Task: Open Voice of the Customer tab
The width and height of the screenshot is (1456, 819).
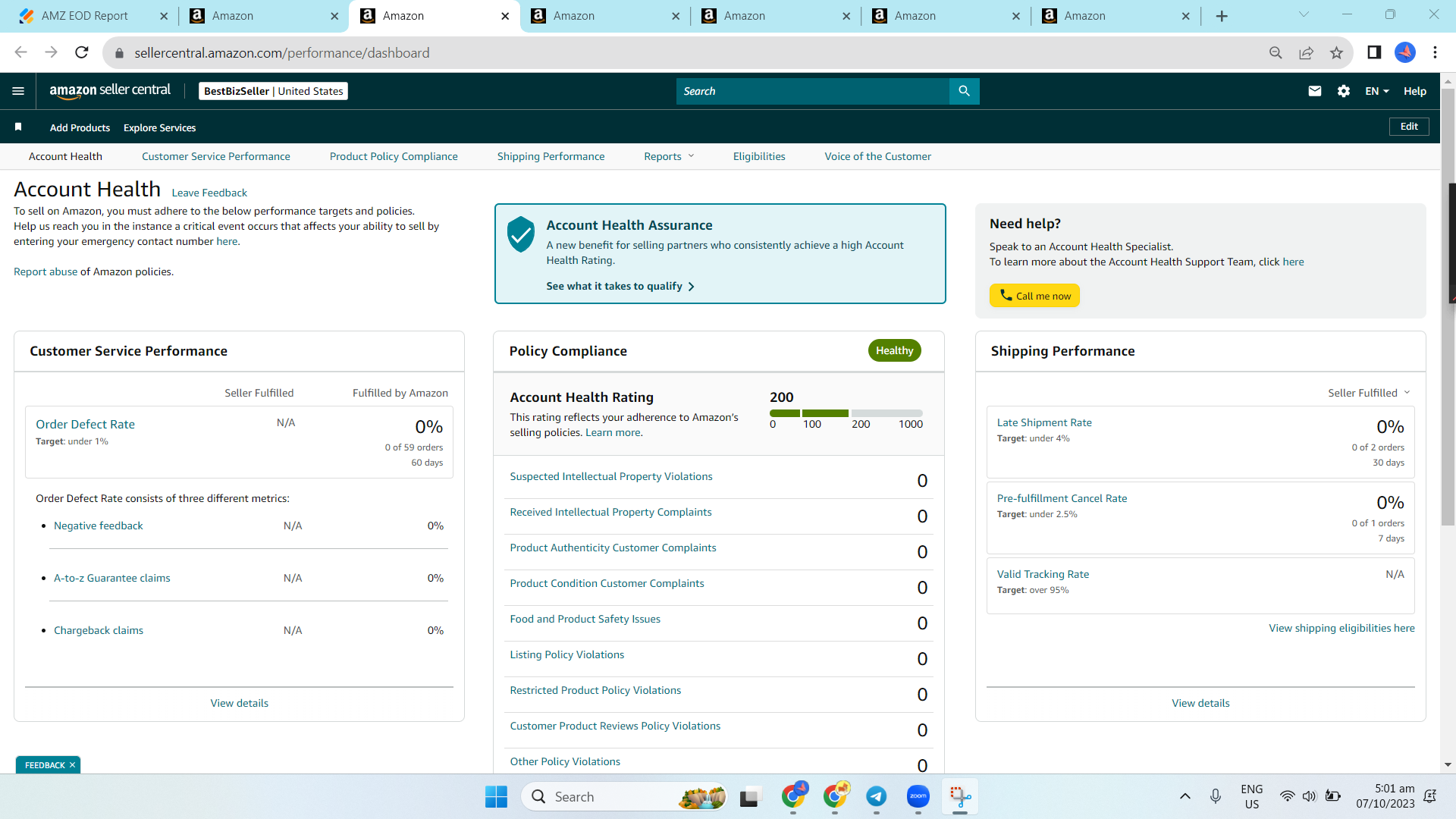Action: (x=878, y=156)
